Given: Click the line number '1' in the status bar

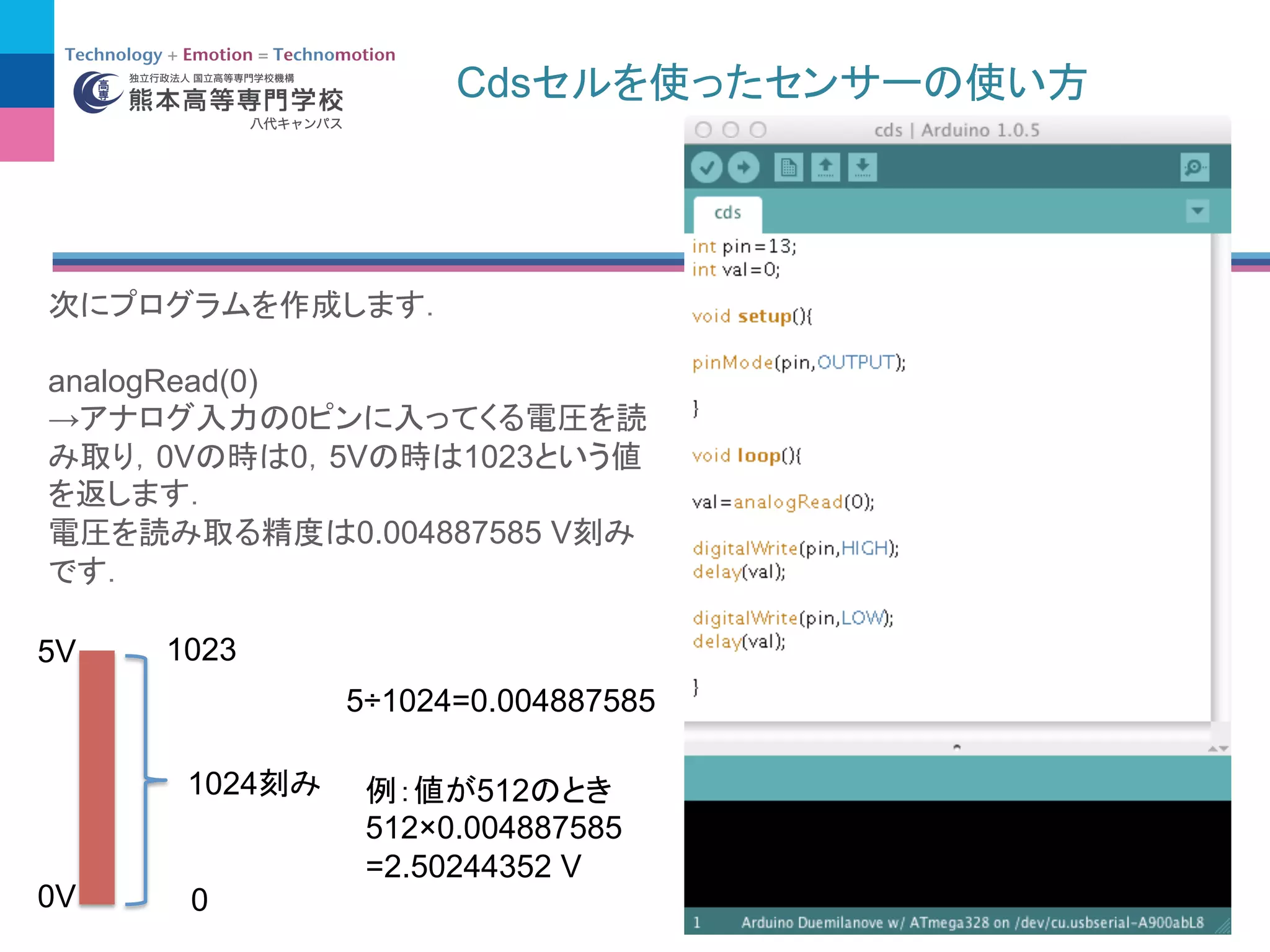Looking at the screenshot, I should [x=696, y=922].
